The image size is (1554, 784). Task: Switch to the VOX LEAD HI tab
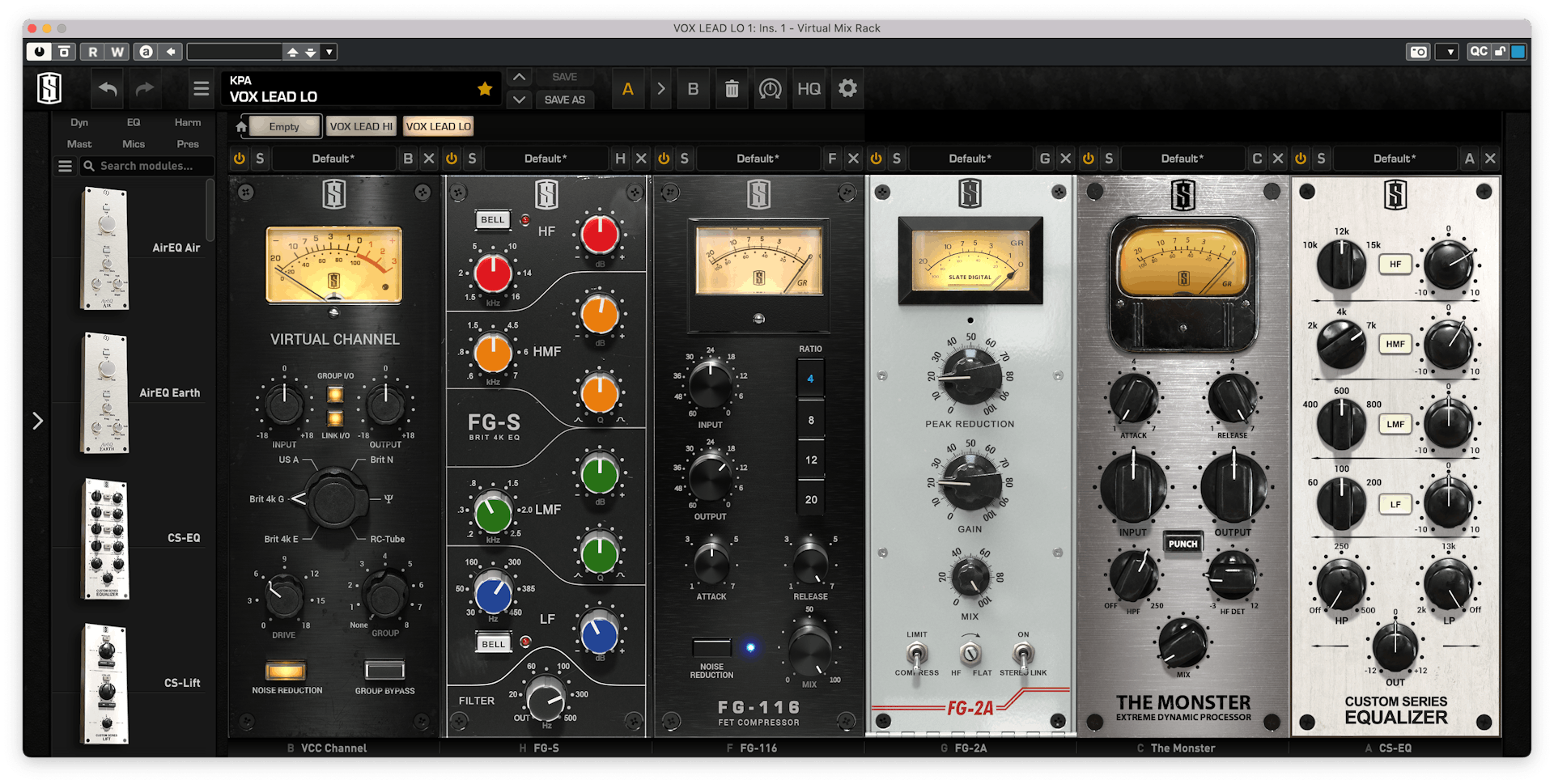tap(360, 126)
